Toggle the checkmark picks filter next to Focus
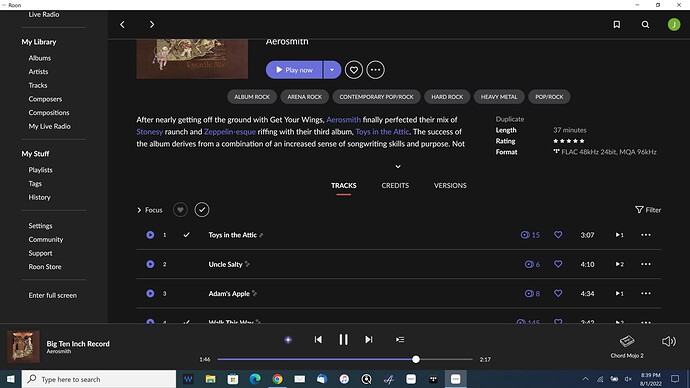690x388 pixels. (x=202, y=210)
